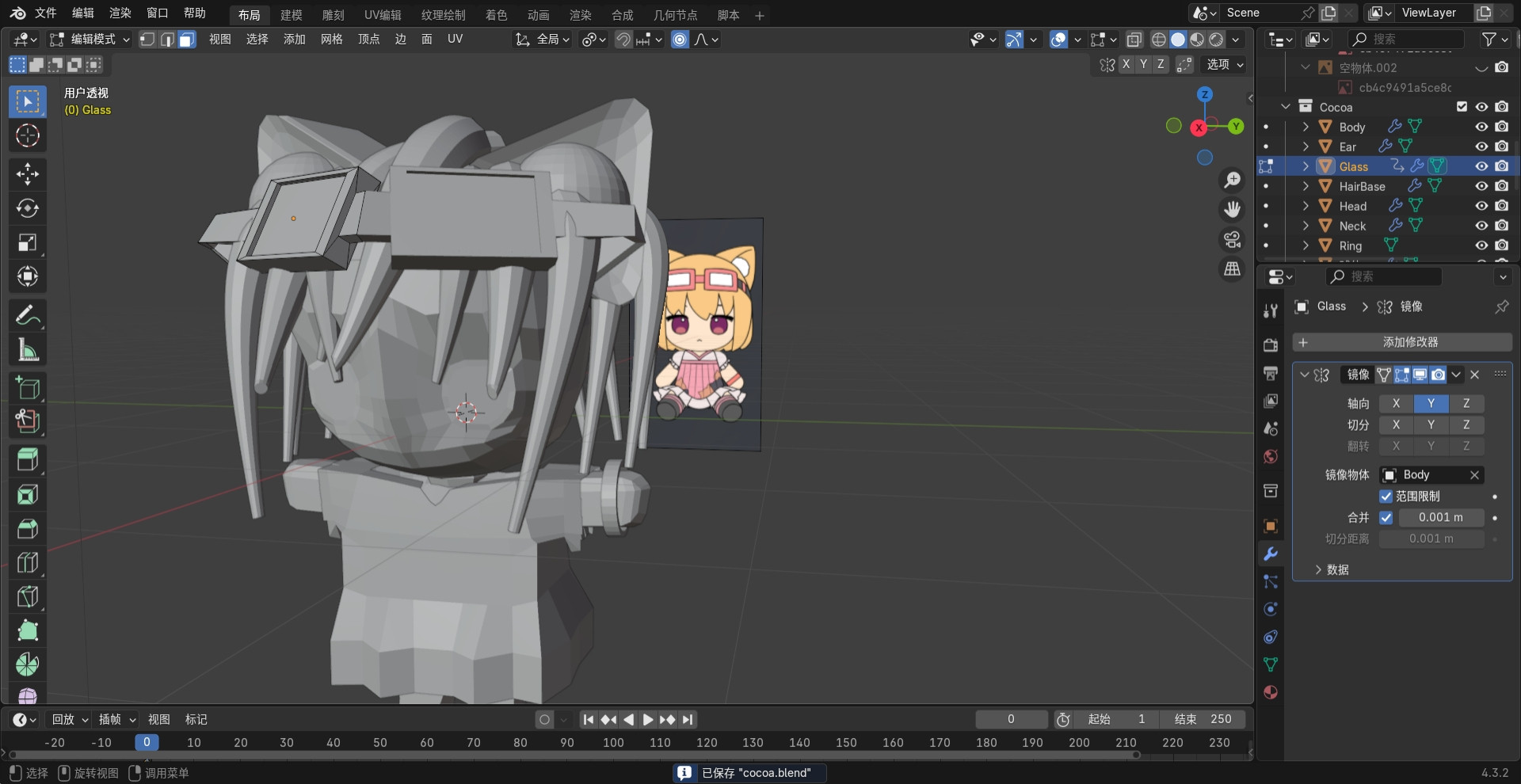Select the Cursor tool in toolbar
Image resolution: width=1521 pixels, height=784 pixels.
click(28, 136)
